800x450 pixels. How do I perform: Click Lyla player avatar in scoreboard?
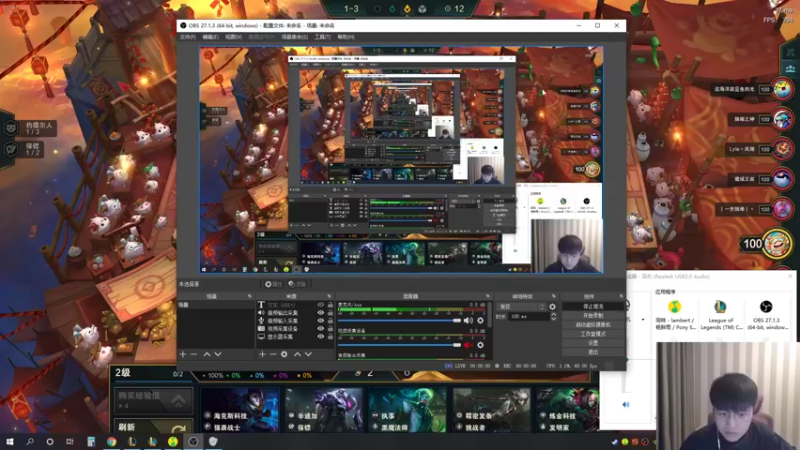783,149
